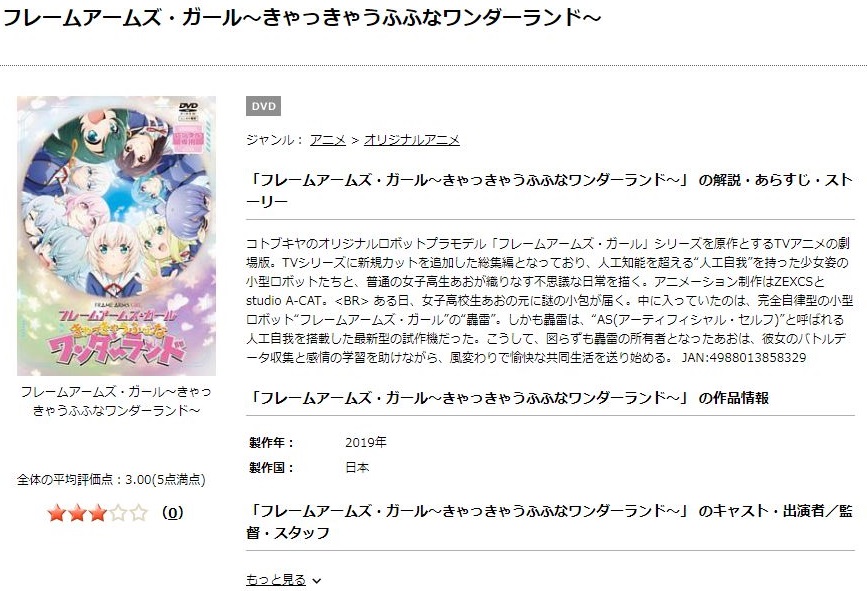The height and width of the screenshot is (591, 867).
Task: Click the fifth empty rating star
Action: click(x=138, y=513)
